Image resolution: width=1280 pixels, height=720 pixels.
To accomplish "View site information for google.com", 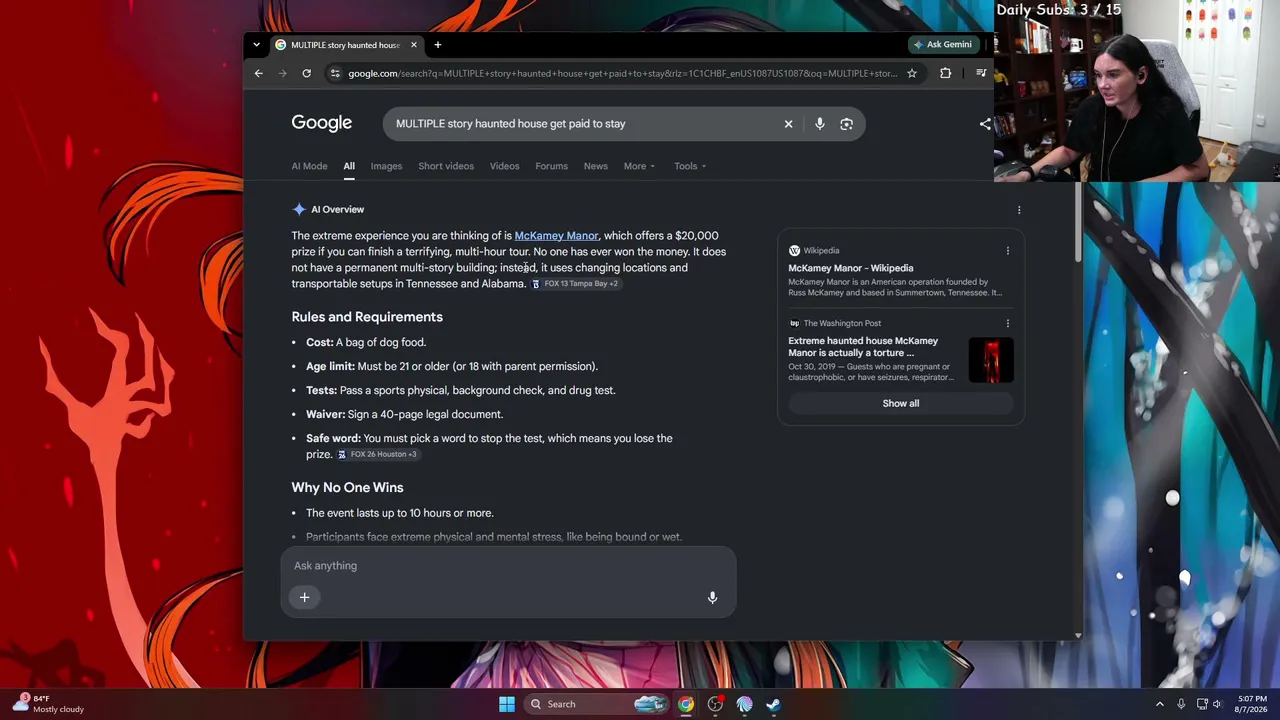I will point(335,73).
